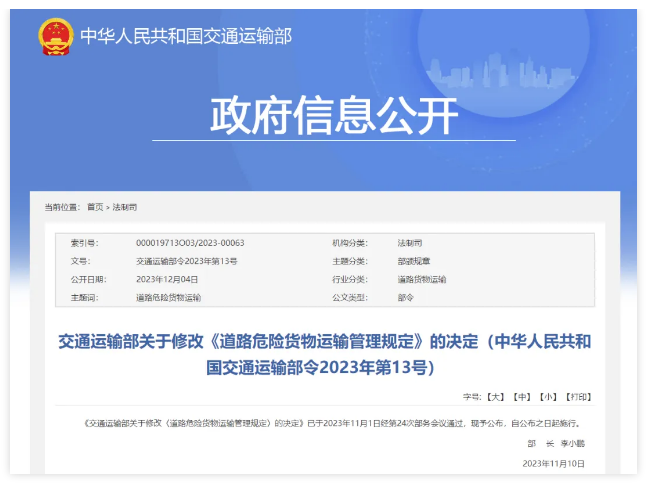
Task: Click the minister signature 李小鹏
Action: click(x=574, y=442)
